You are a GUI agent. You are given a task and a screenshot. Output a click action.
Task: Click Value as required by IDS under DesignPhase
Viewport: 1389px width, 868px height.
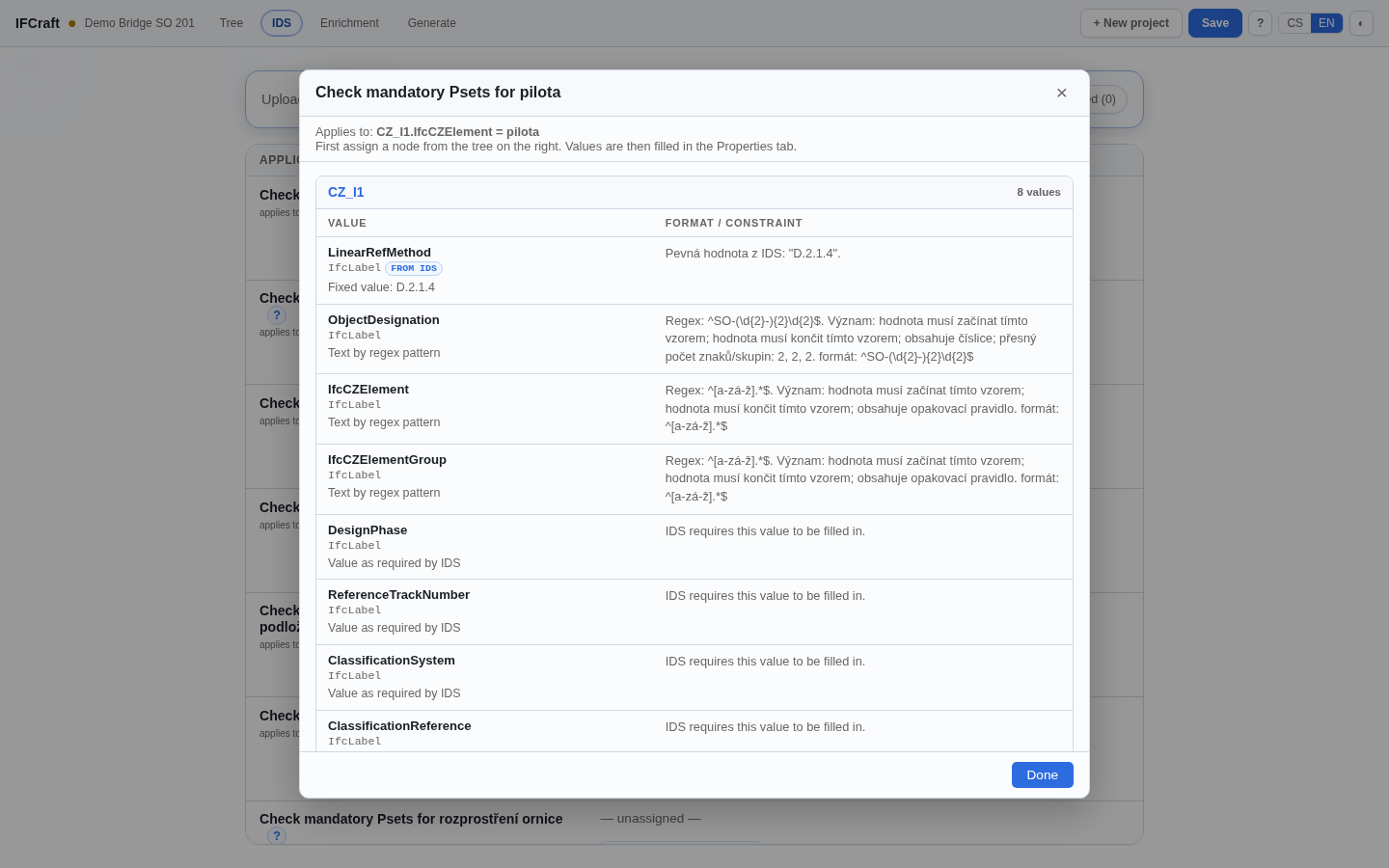395,563
